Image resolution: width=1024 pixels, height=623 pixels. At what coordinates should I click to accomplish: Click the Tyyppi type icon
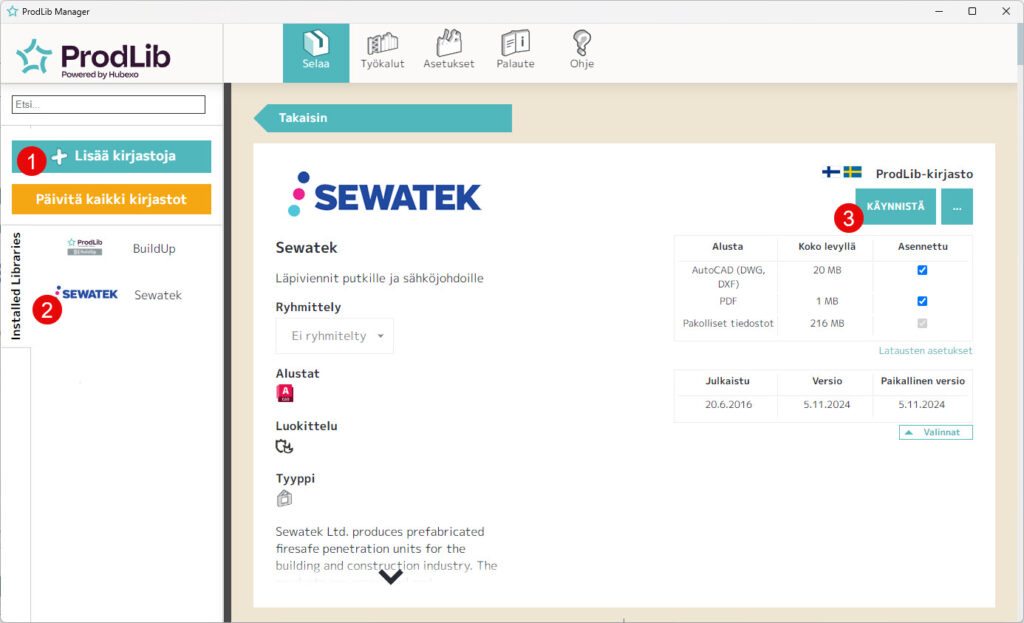[284, 498]
